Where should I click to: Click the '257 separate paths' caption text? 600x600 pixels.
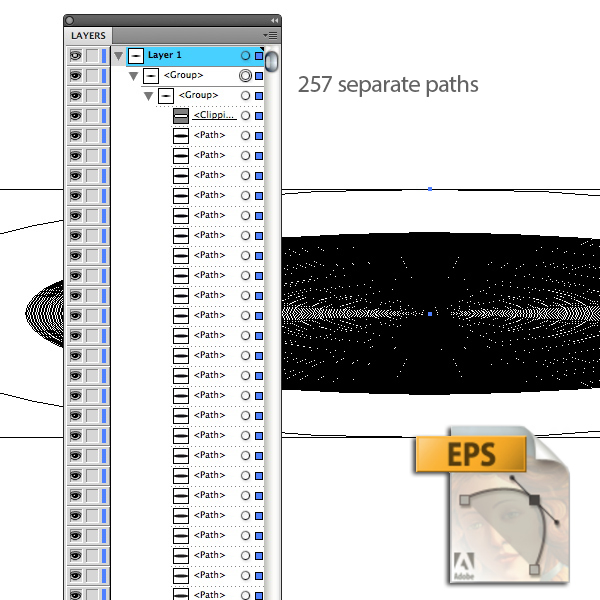coord(388,85)
